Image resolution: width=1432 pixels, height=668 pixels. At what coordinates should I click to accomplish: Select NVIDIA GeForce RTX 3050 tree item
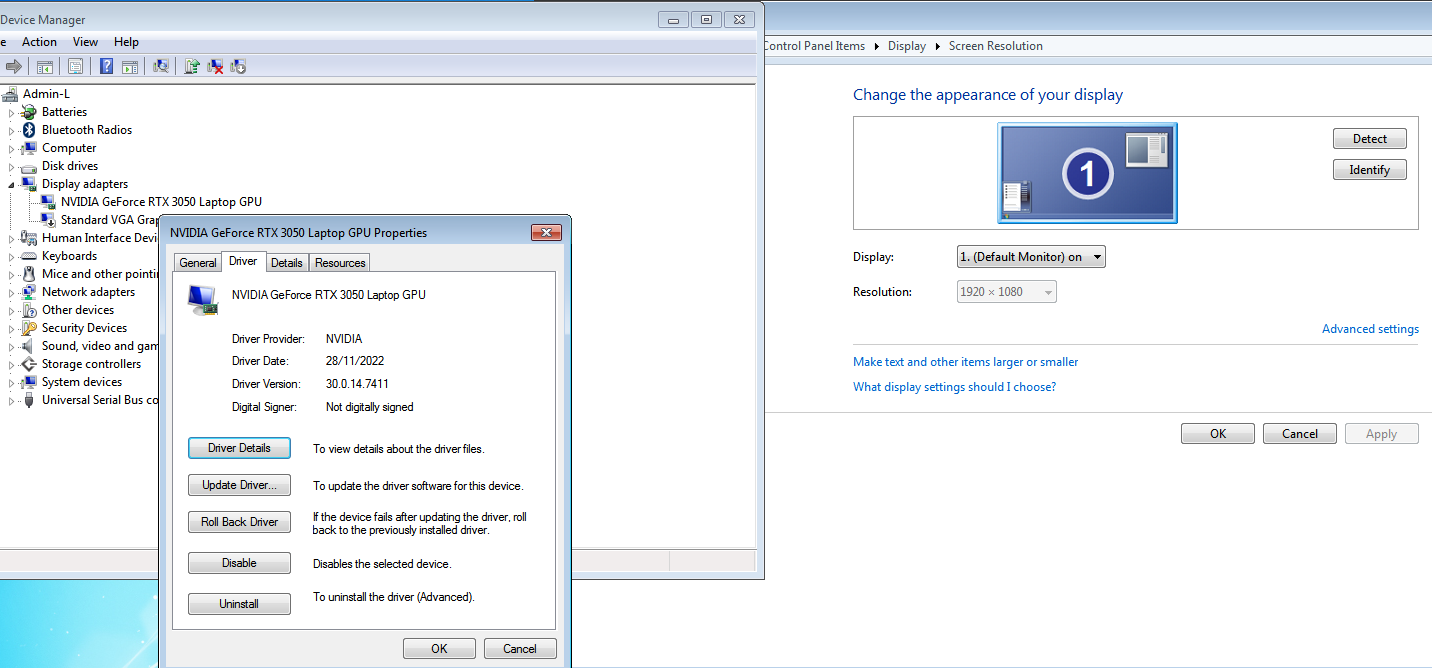point(161,202)
